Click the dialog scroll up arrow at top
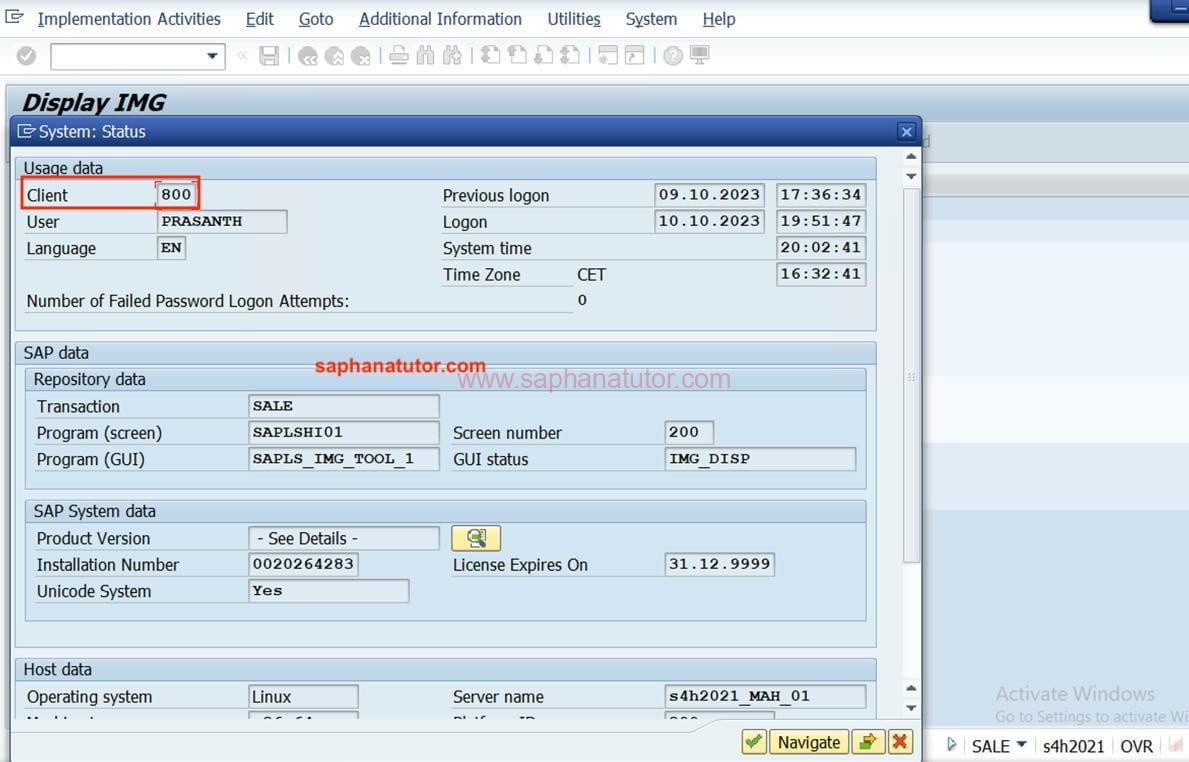The image size is (1189, 762). [911, 156]
